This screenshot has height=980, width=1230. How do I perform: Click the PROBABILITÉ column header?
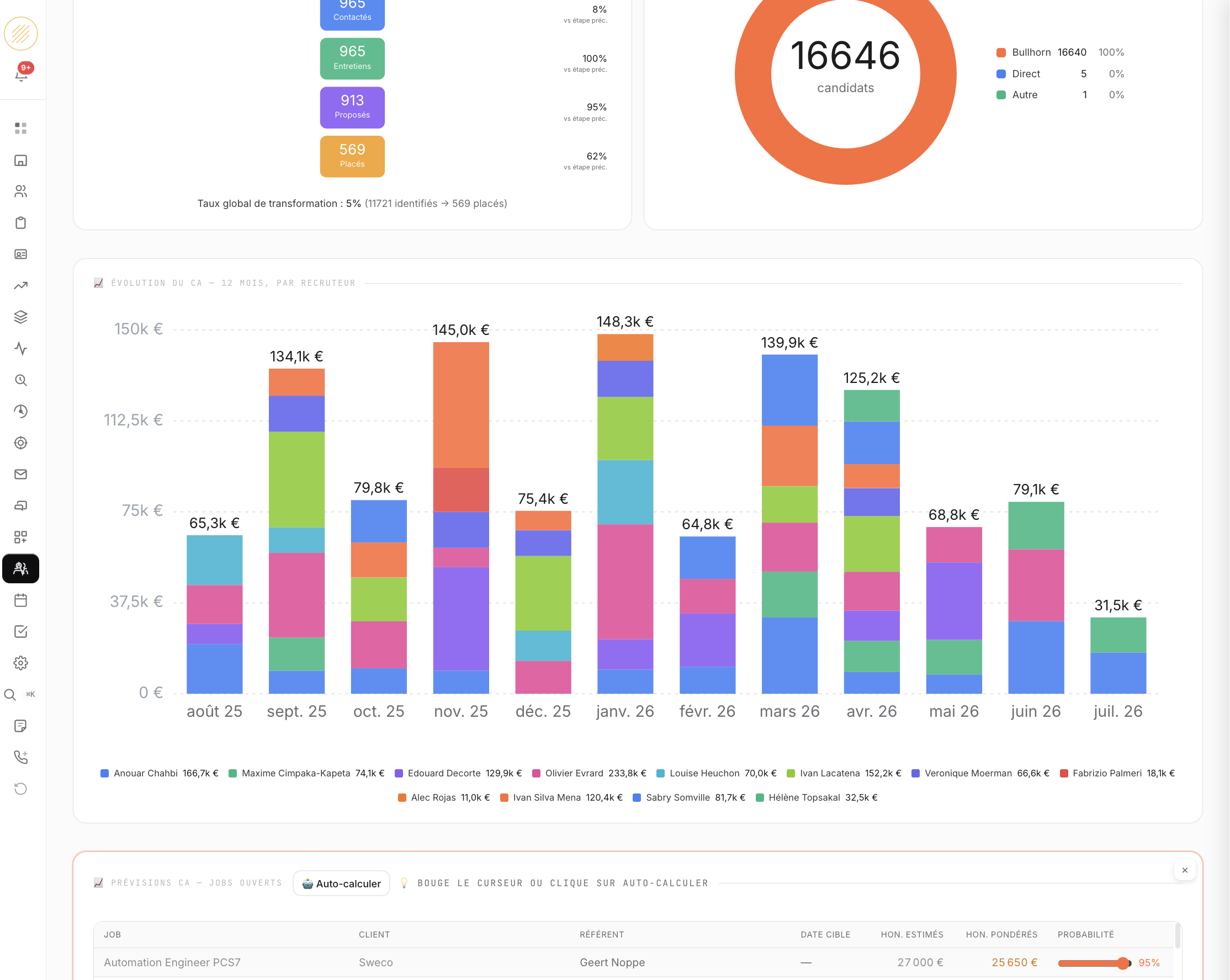1086,934
